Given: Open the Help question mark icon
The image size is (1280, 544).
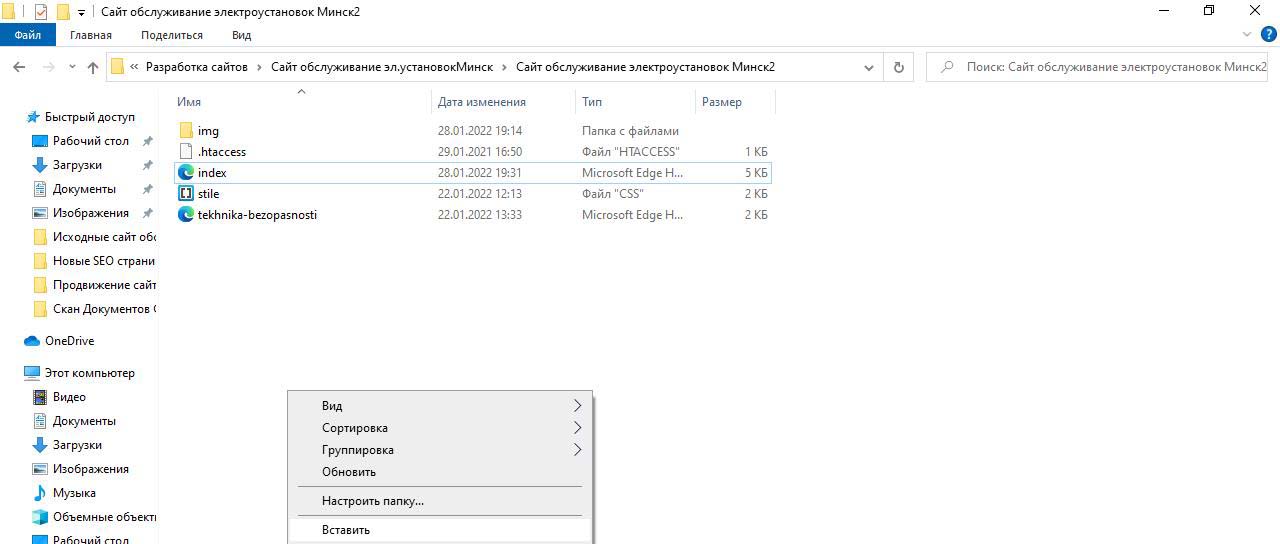Looking at the screenshot, I should coord(1268,34).
